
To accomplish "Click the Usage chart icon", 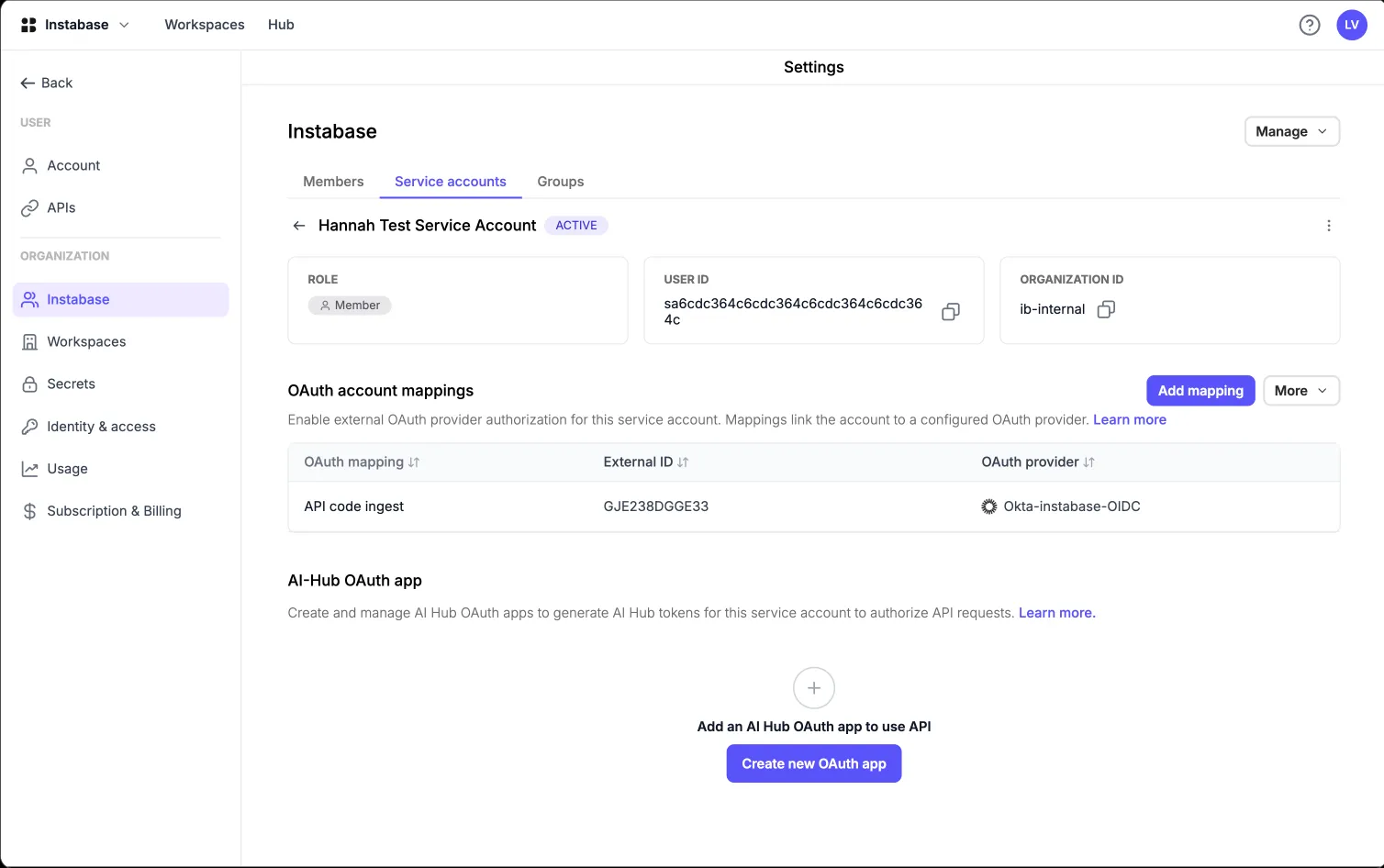I will click(x=29, y=469).
